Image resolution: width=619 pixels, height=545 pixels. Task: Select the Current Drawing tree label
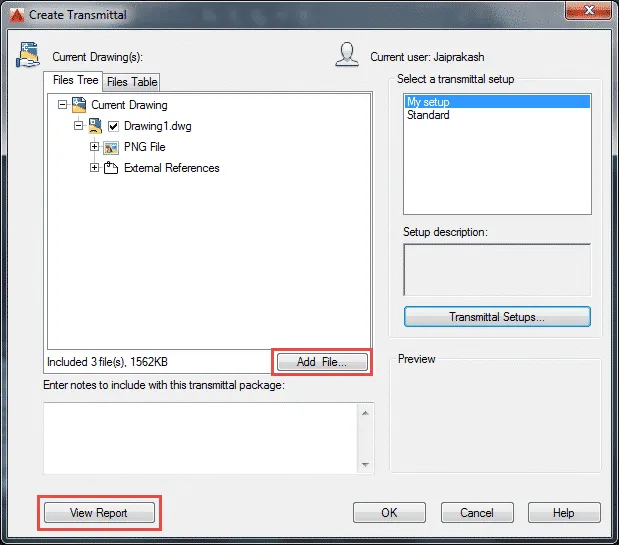(x=129, y=105)
